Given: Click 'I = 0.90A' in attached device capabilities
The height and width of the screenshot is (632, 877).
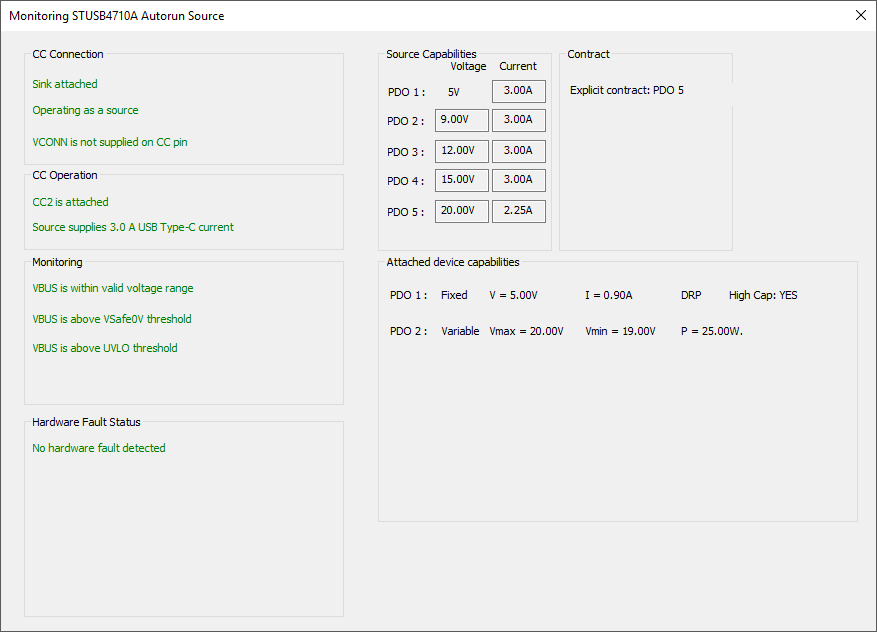Looking at the screenshot, I should (x=609, y=295).
